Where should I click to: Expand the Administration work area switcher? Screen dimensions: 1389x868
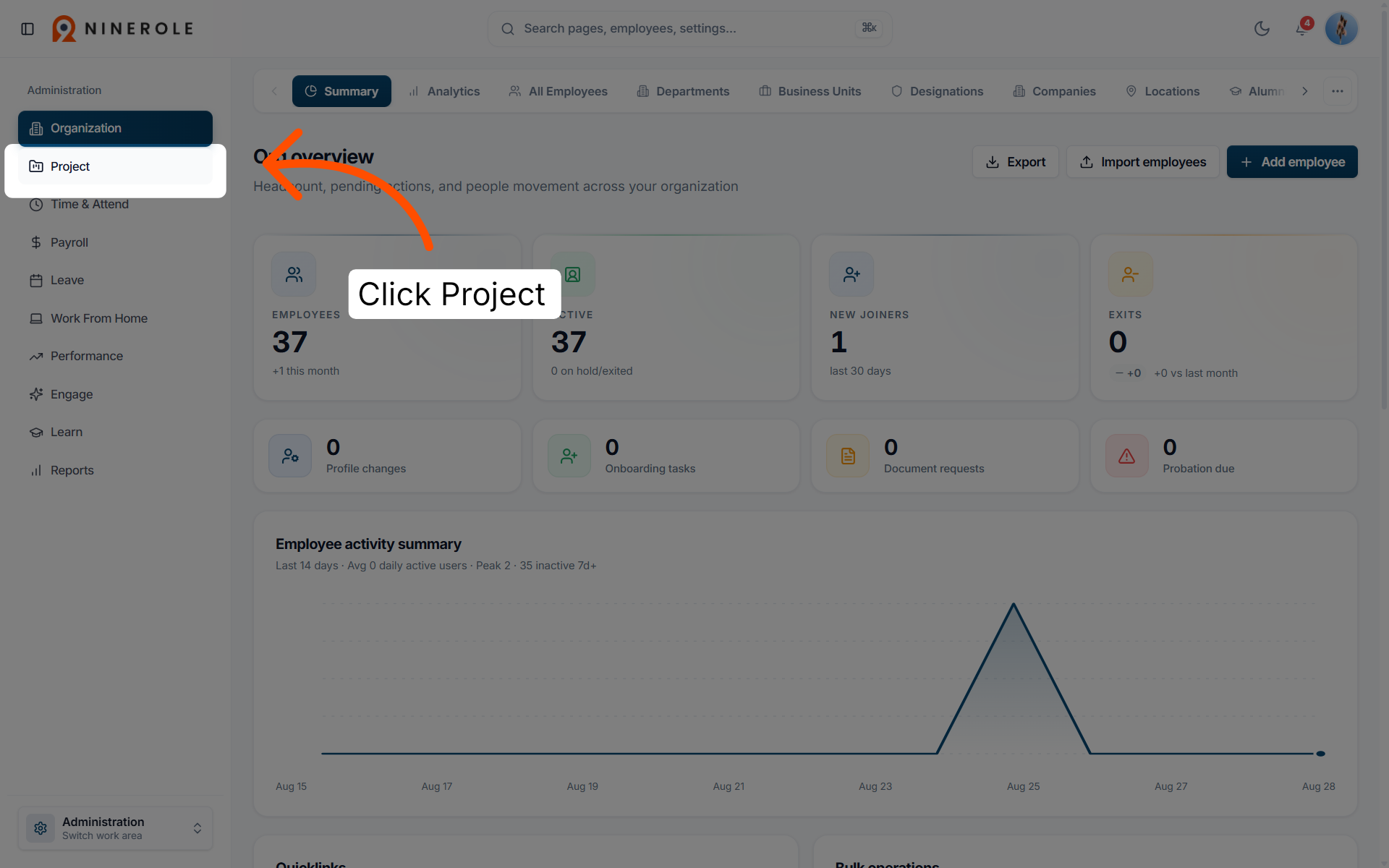point(115,828)
